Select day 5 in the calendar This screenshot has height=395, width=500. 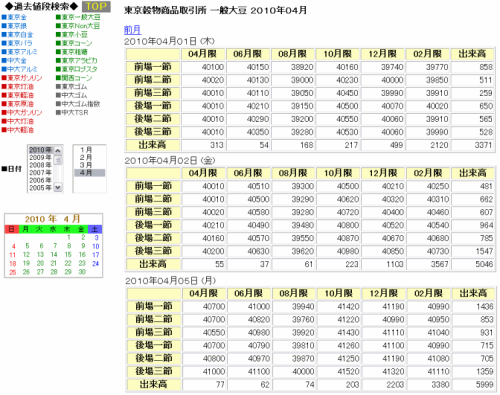pos(27,246)
